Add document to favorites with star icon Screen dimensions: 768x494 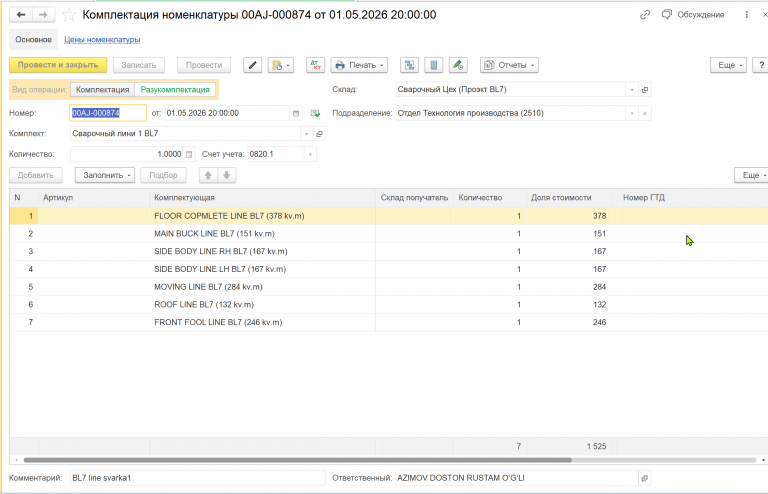click(x=69, y=15)
